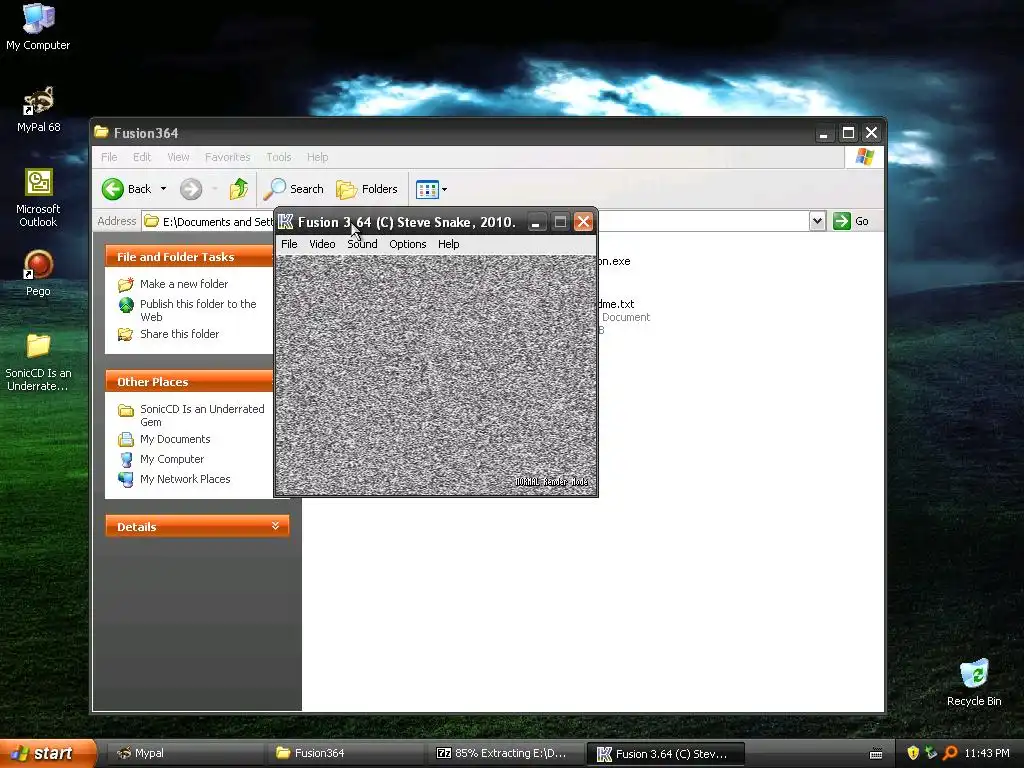Open the Fusion Sound menu
Image resolution: width=1024 pixels, height=768 pixels.
[362, 244]
